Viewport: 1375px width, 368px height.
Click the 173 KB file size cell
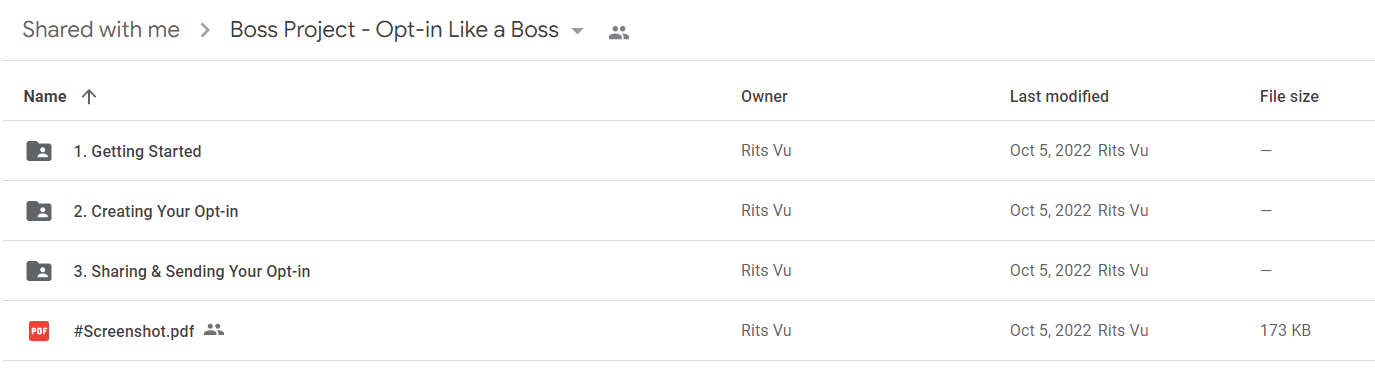click(x=1285, y=331)
